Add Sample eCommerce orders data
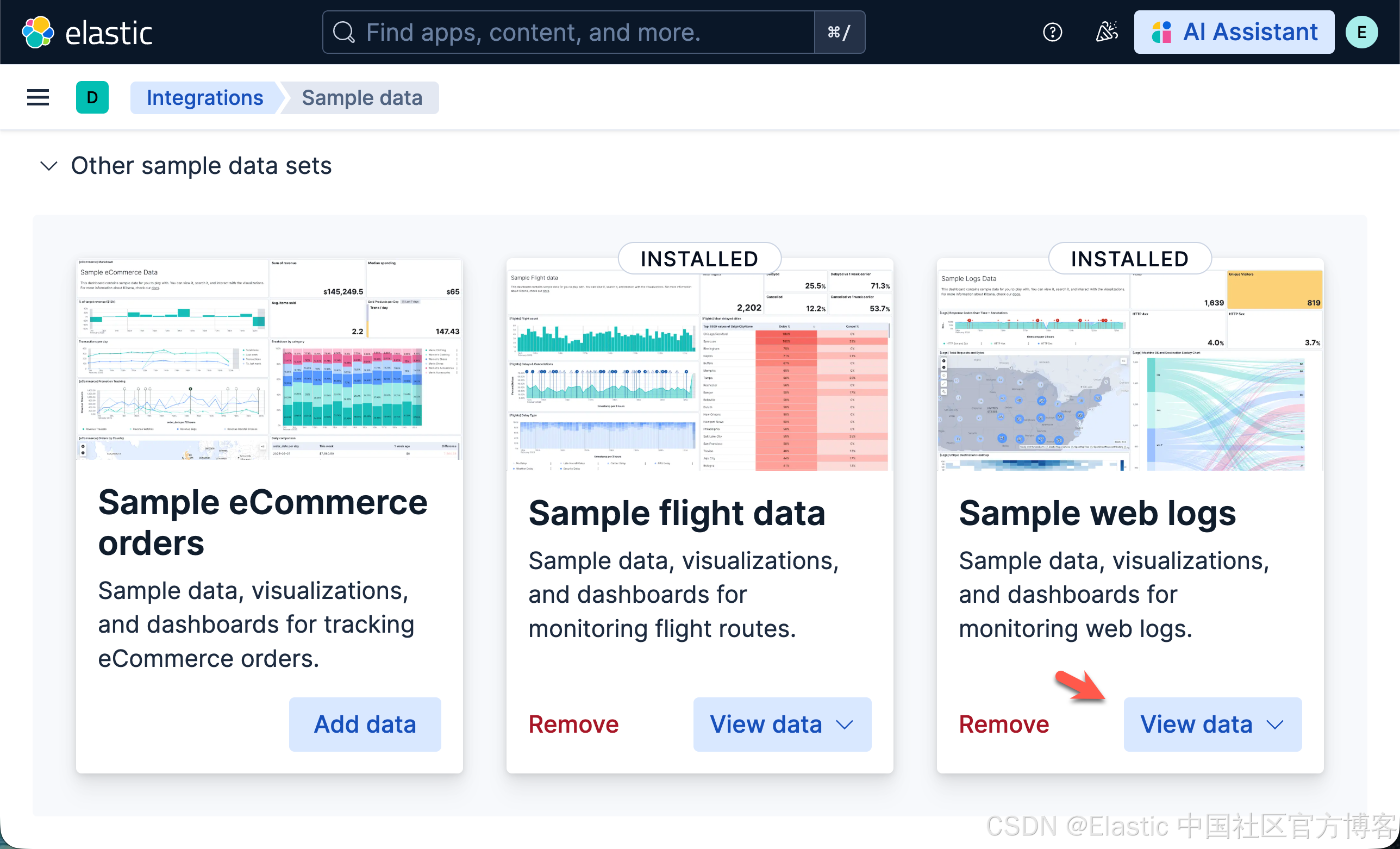 click(365, 724)
